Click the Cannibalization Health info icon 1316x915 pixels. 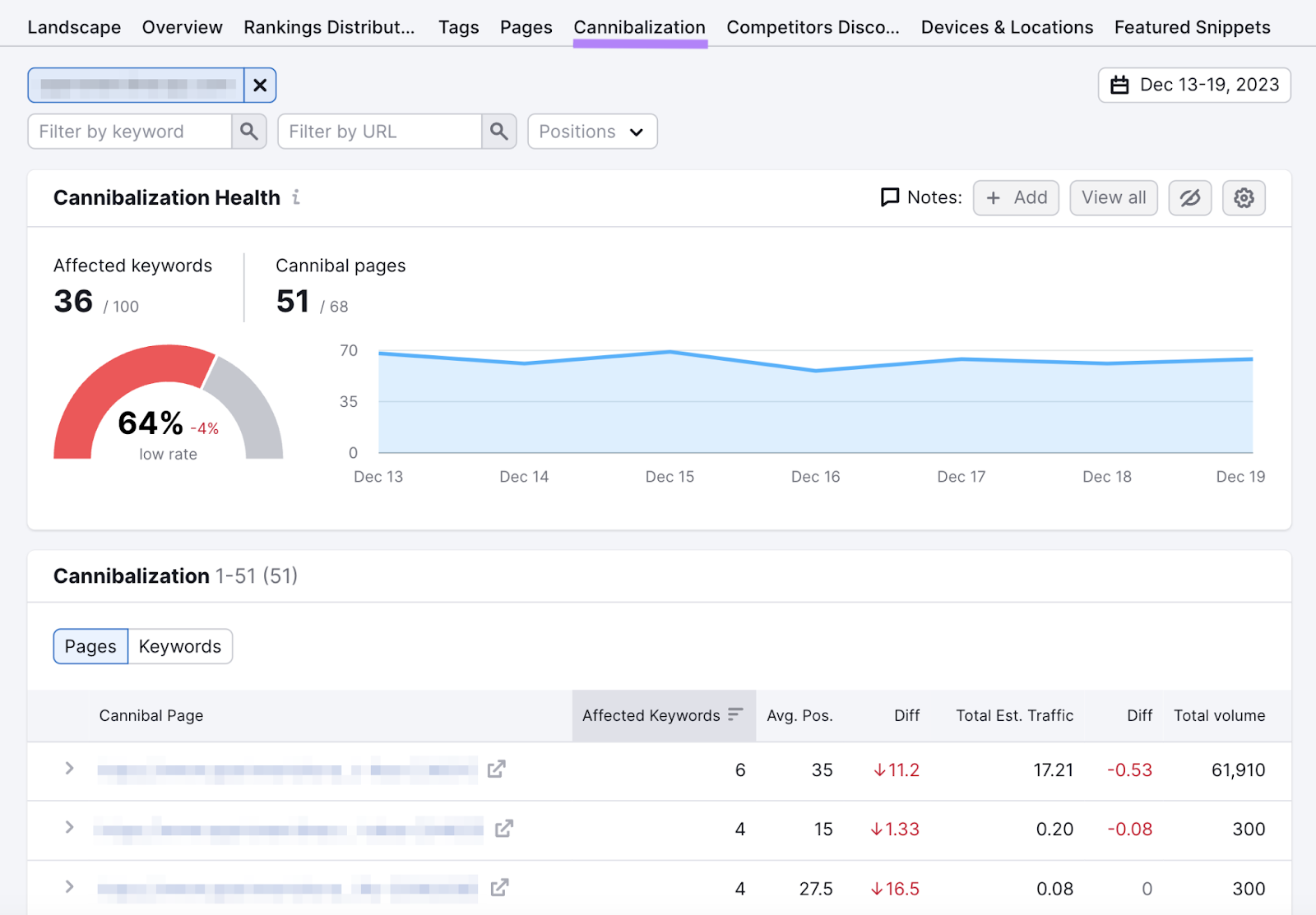(296, 197)
